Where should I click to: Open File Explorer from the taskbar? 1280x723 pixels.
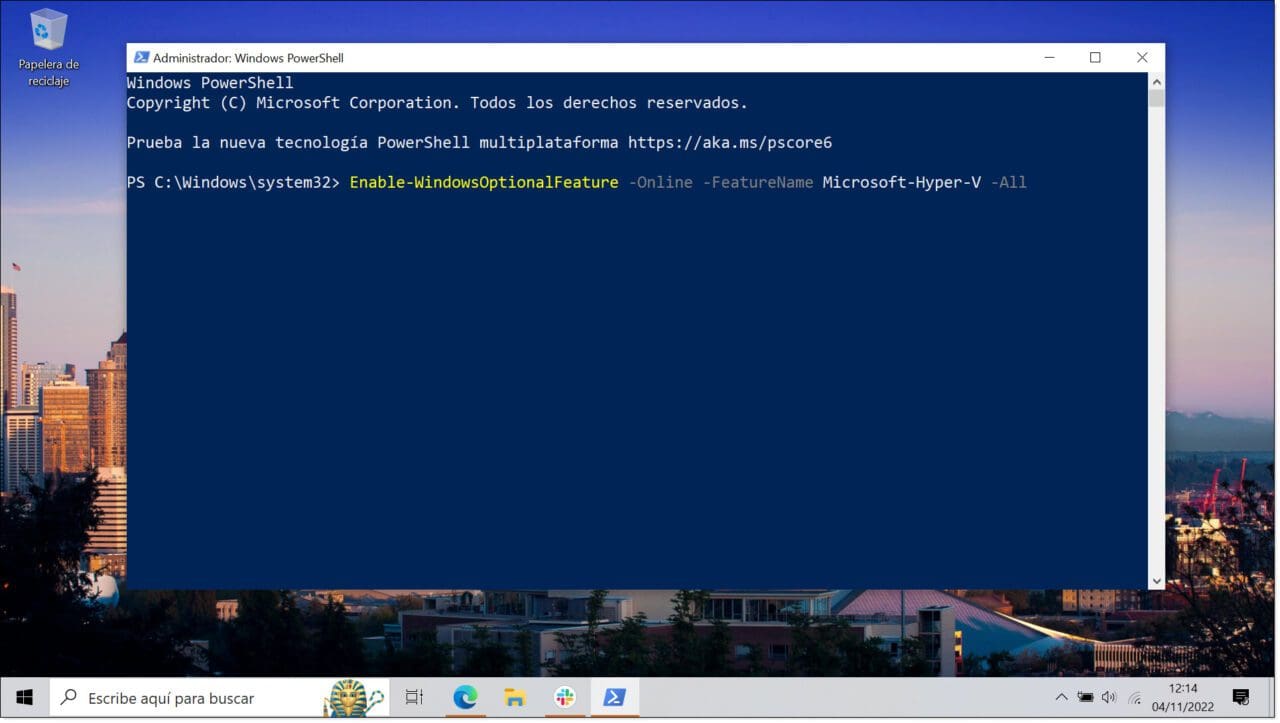point(515,697)
